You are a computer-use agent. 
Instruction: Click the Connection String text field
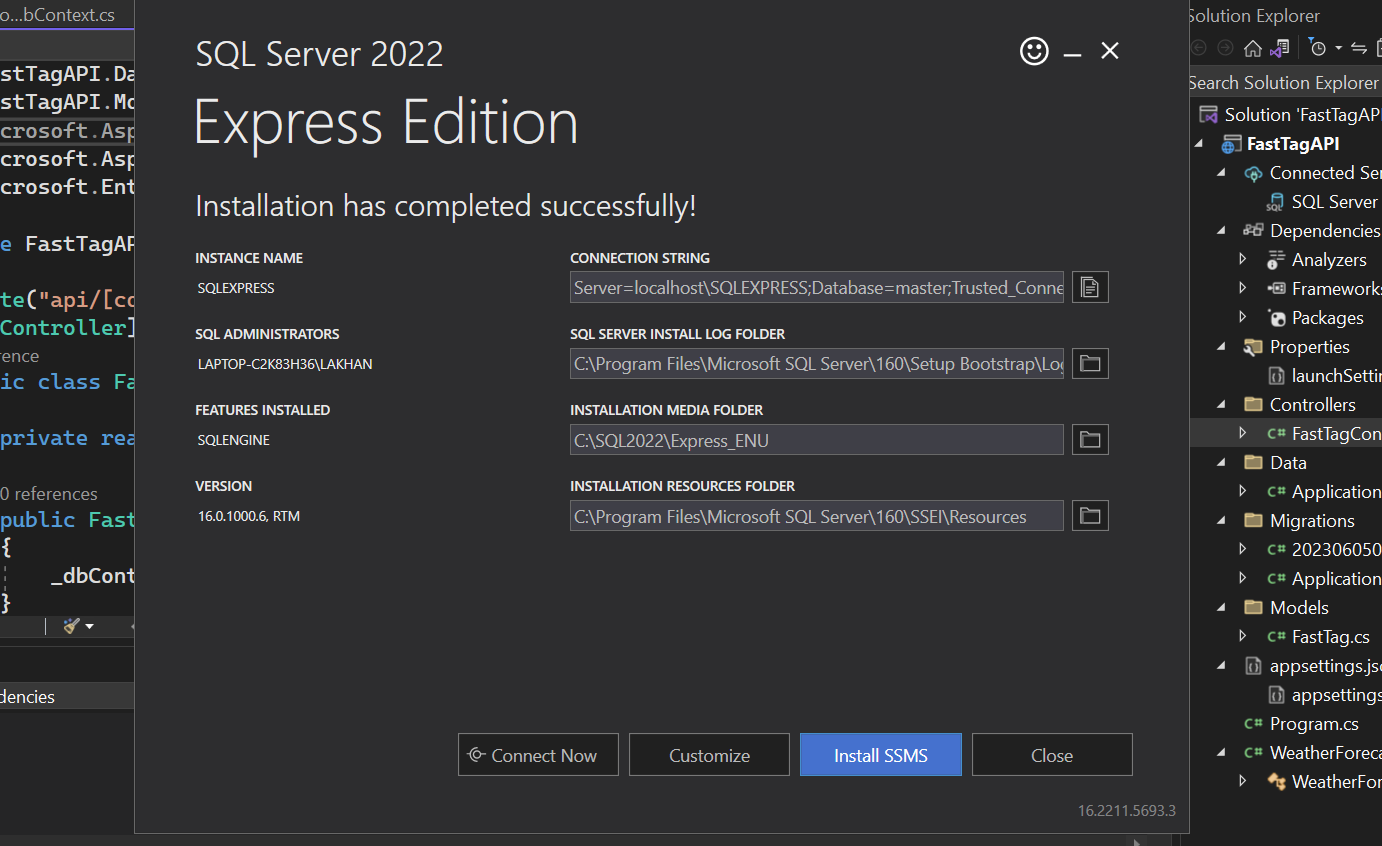[816, 288]
